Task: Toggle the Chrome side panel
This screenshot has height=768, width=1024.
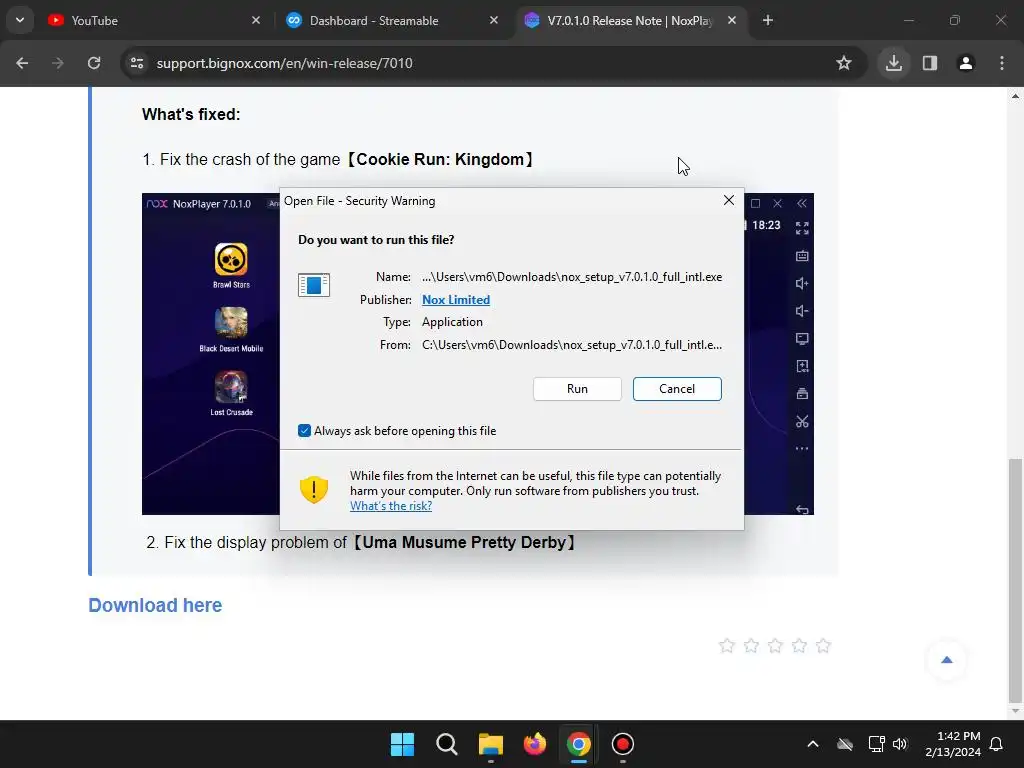Action: (930, 63)
